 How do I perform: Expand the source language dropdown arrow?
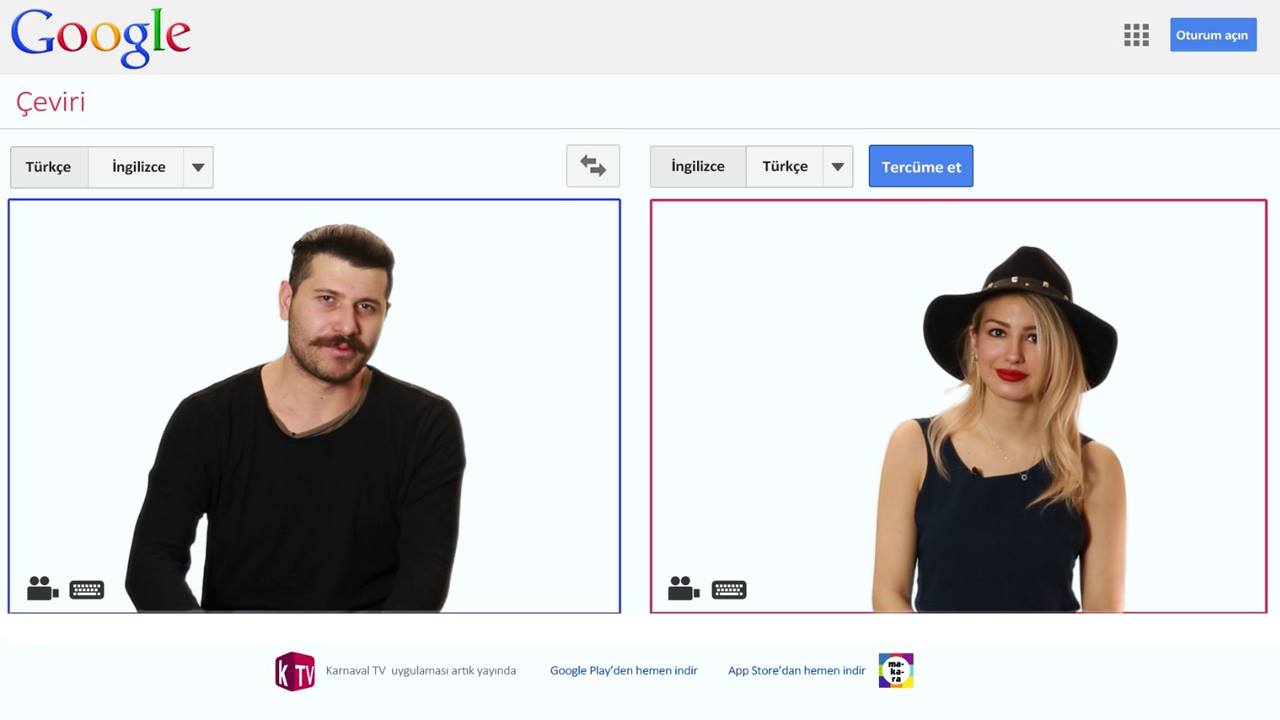tap(198, 167)
